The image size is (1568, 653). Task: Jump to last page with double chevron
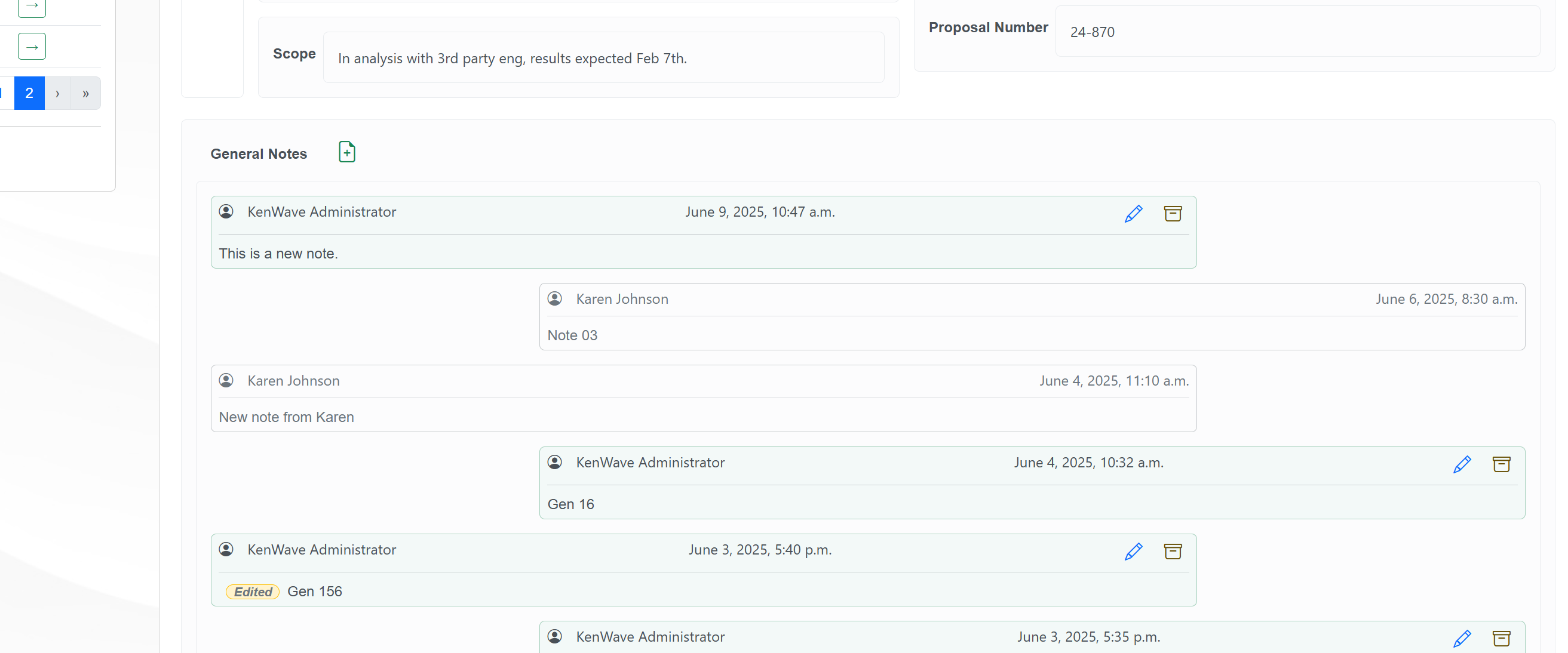click(86, 93)
